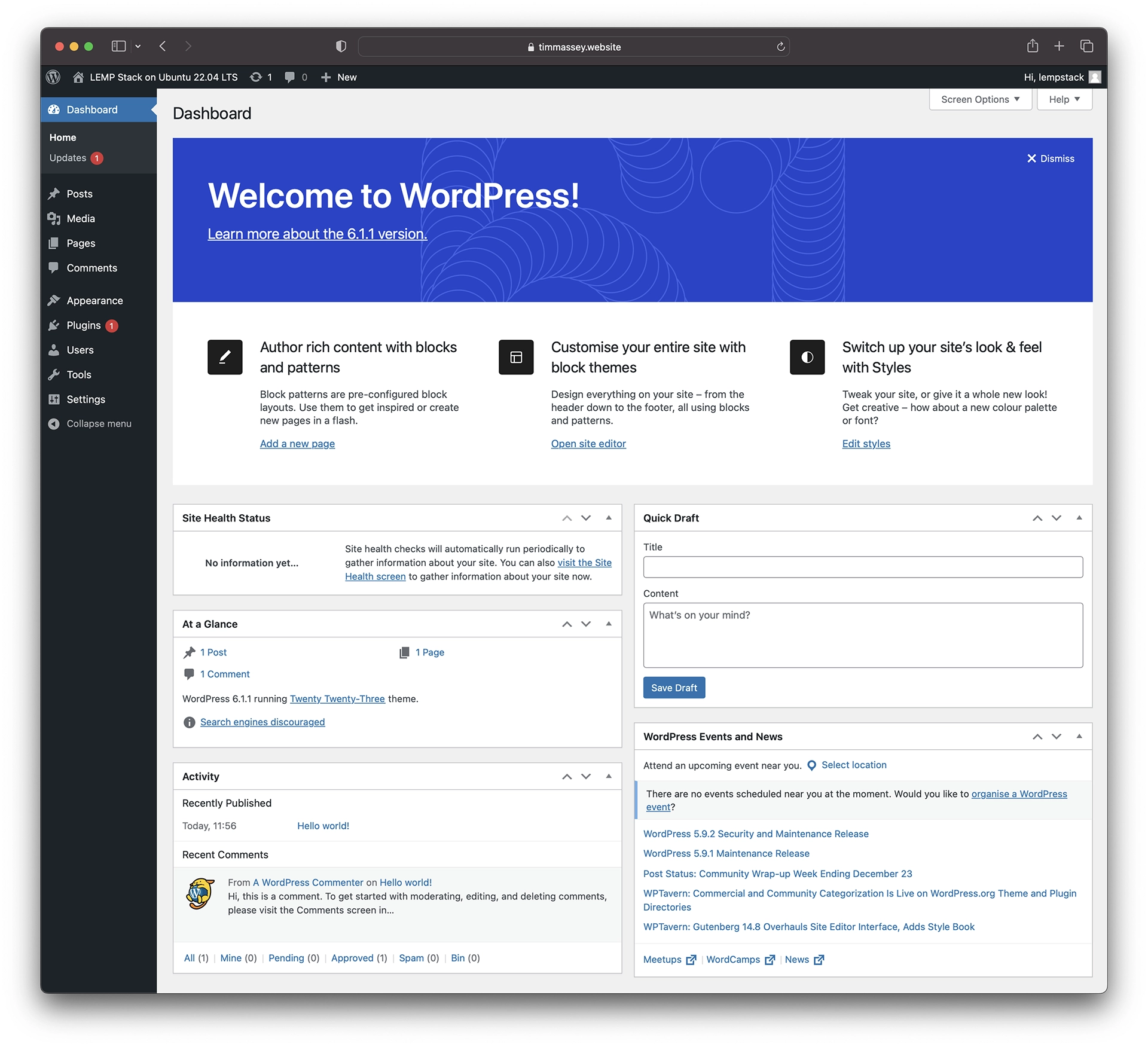Image resolution: width=1148 pixels, height=1047 pixels.
Task: Collapse the Activity panel
Action: [x=609, y=776]
